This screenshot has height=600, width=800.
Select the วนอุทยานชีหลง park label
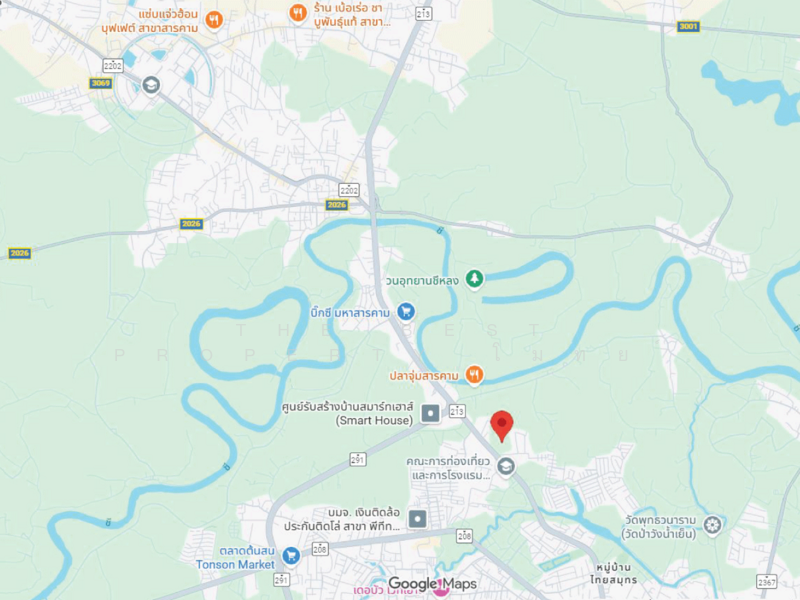(x=422, y=281)
